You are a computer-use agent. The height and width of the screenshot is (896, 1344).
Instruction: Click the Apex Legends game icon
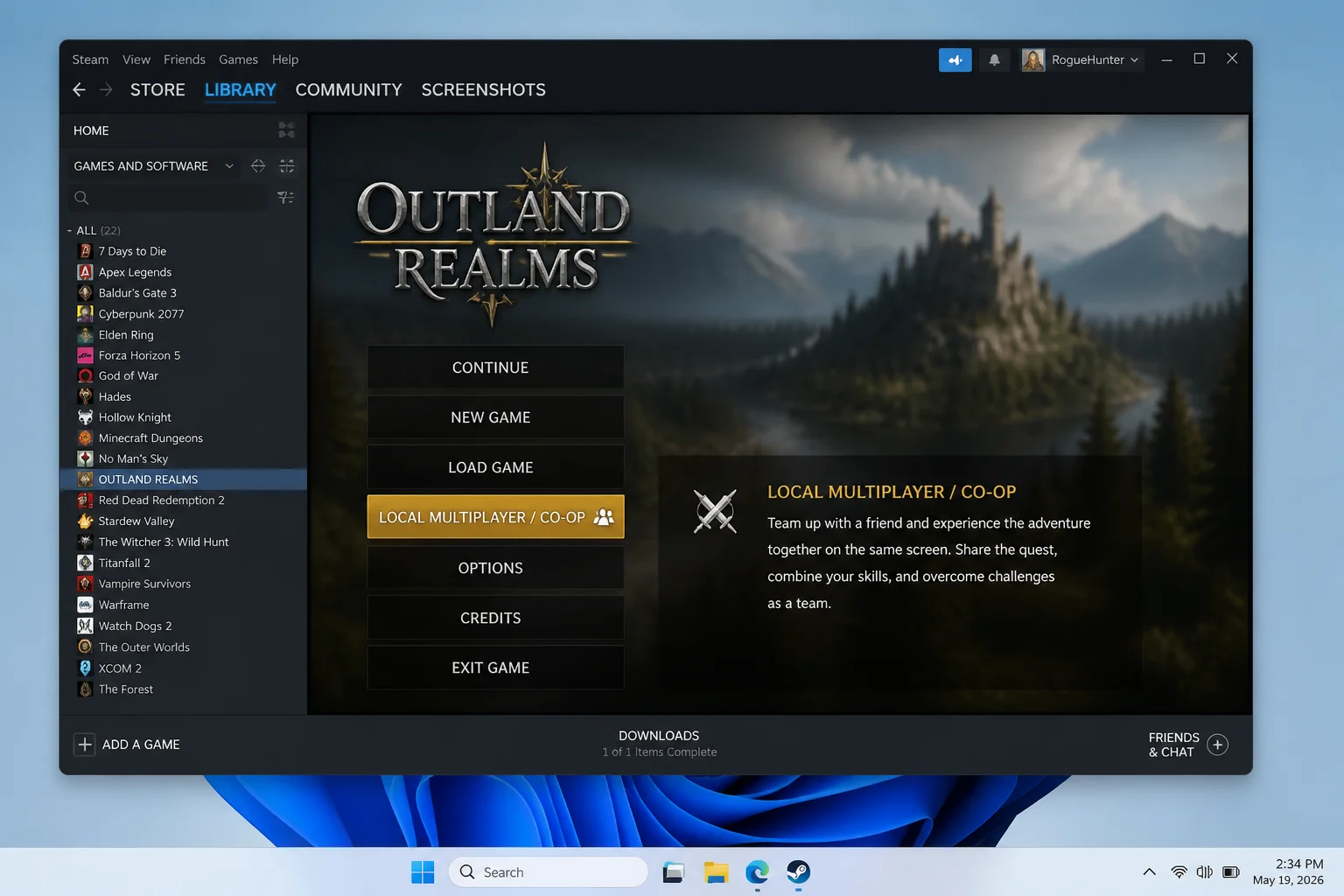[85, 272]
